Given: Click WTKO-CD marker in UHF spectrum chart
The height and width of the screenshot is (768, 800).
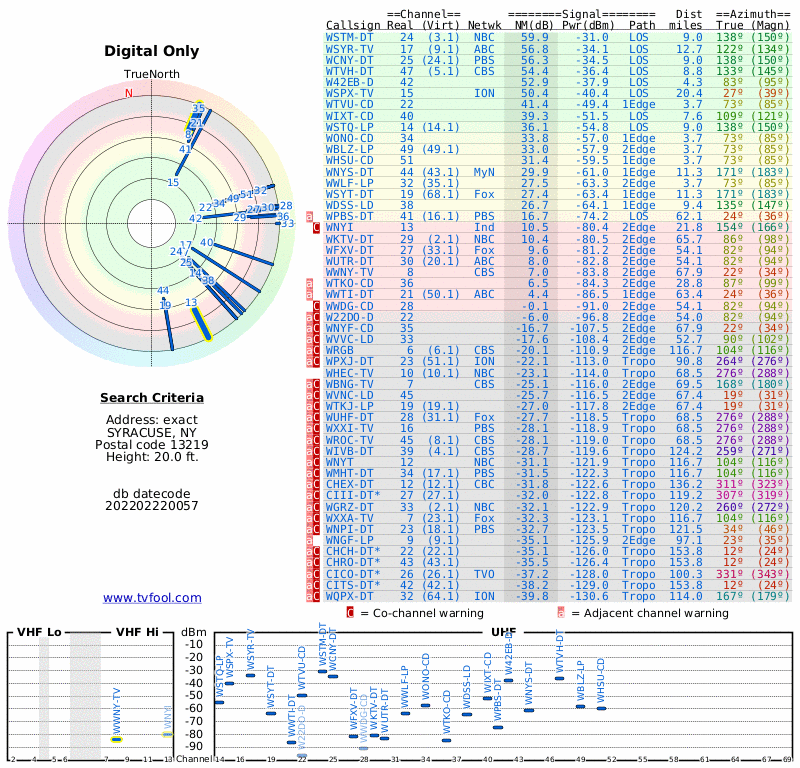Looking at the screenshot, I should (446, 740).
